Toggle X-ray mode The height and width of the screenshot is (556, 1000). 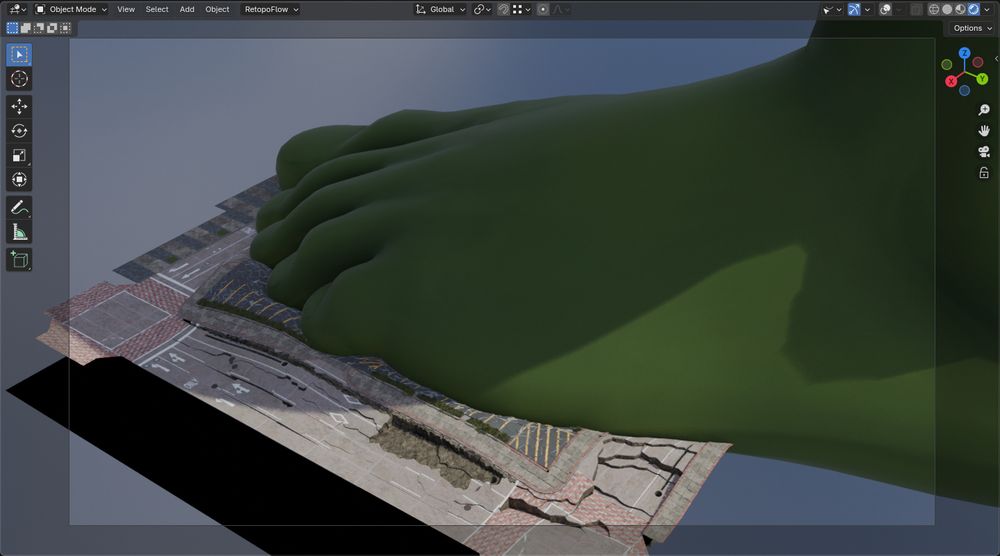click(x=916, y=10)
